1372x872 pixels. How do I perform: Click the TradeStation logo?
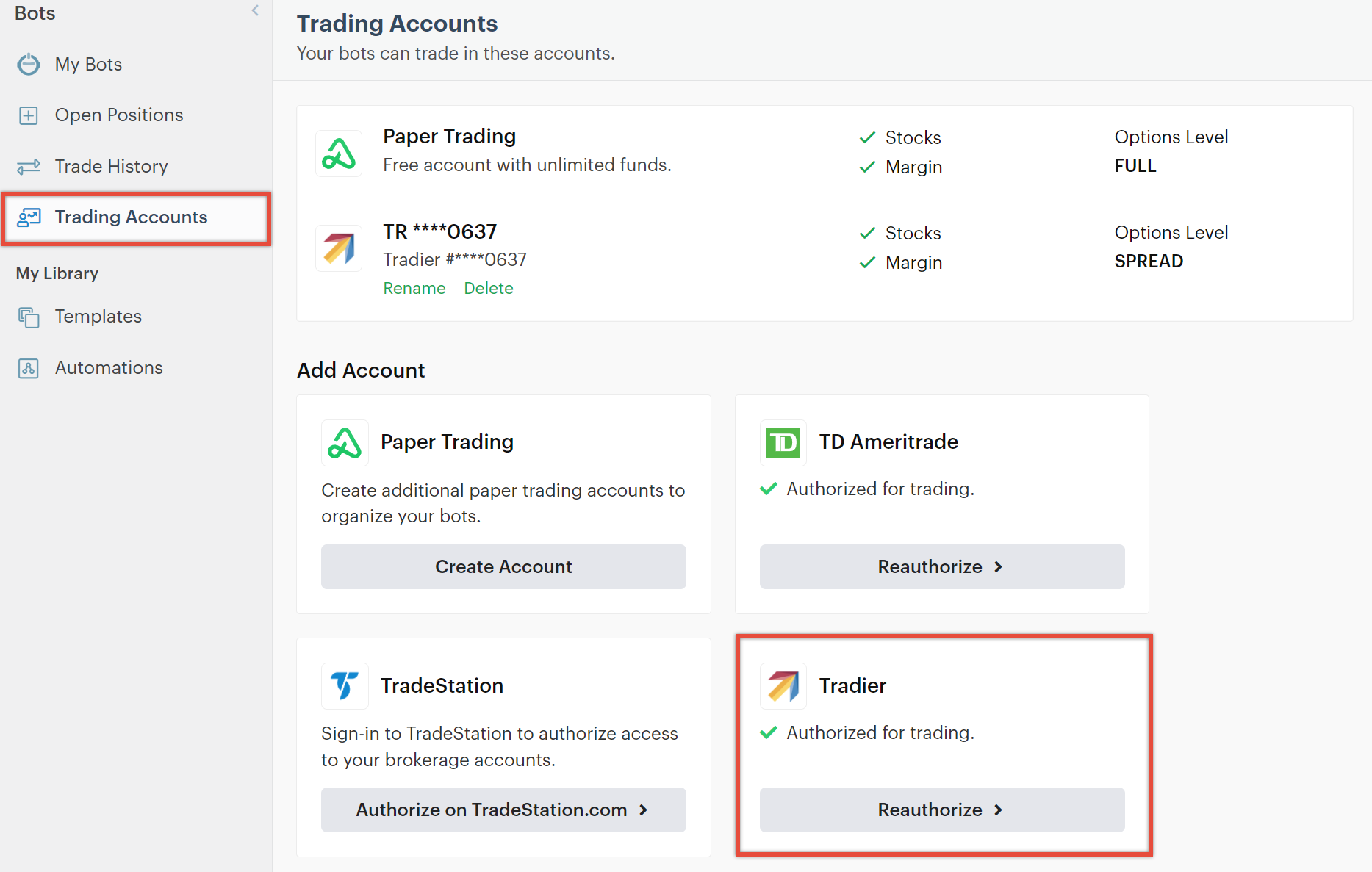tap(344, 685)
